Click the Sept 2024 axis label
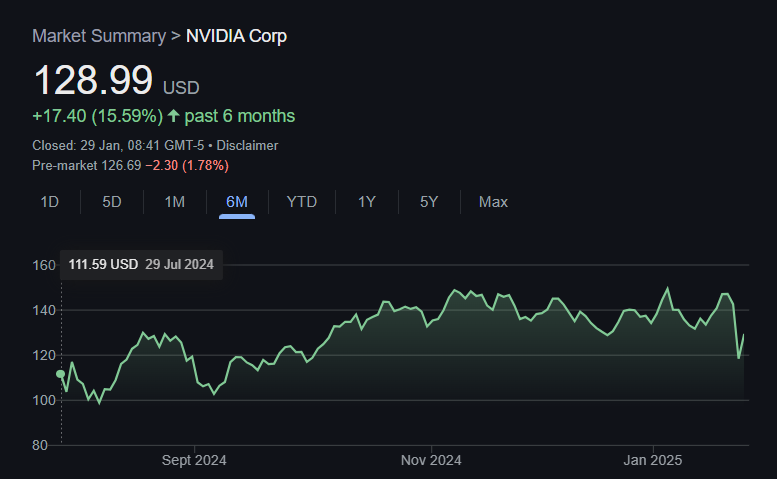Viewport: 777px width, 479px height. pos(194,460)
